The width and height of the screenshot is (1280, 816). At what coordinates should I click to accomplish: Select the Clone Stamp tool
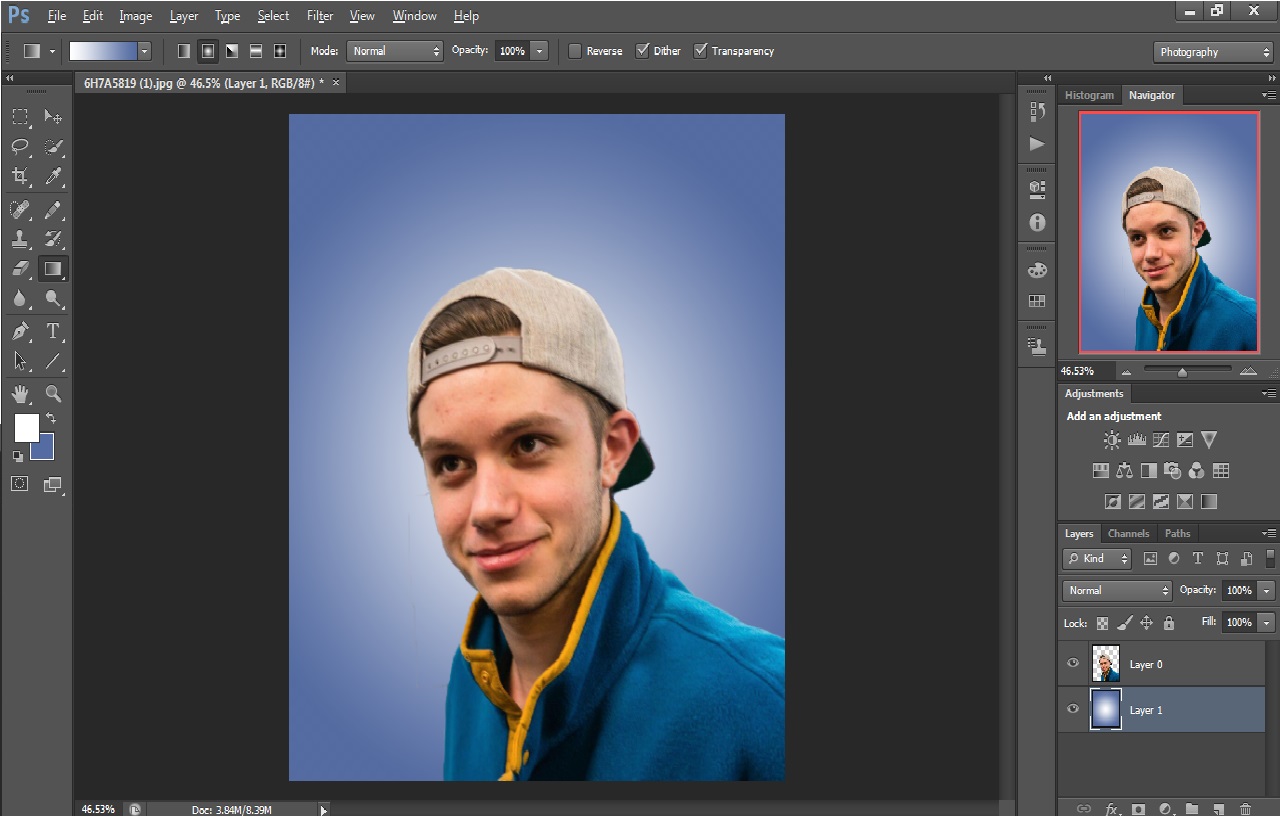[20, 239]
